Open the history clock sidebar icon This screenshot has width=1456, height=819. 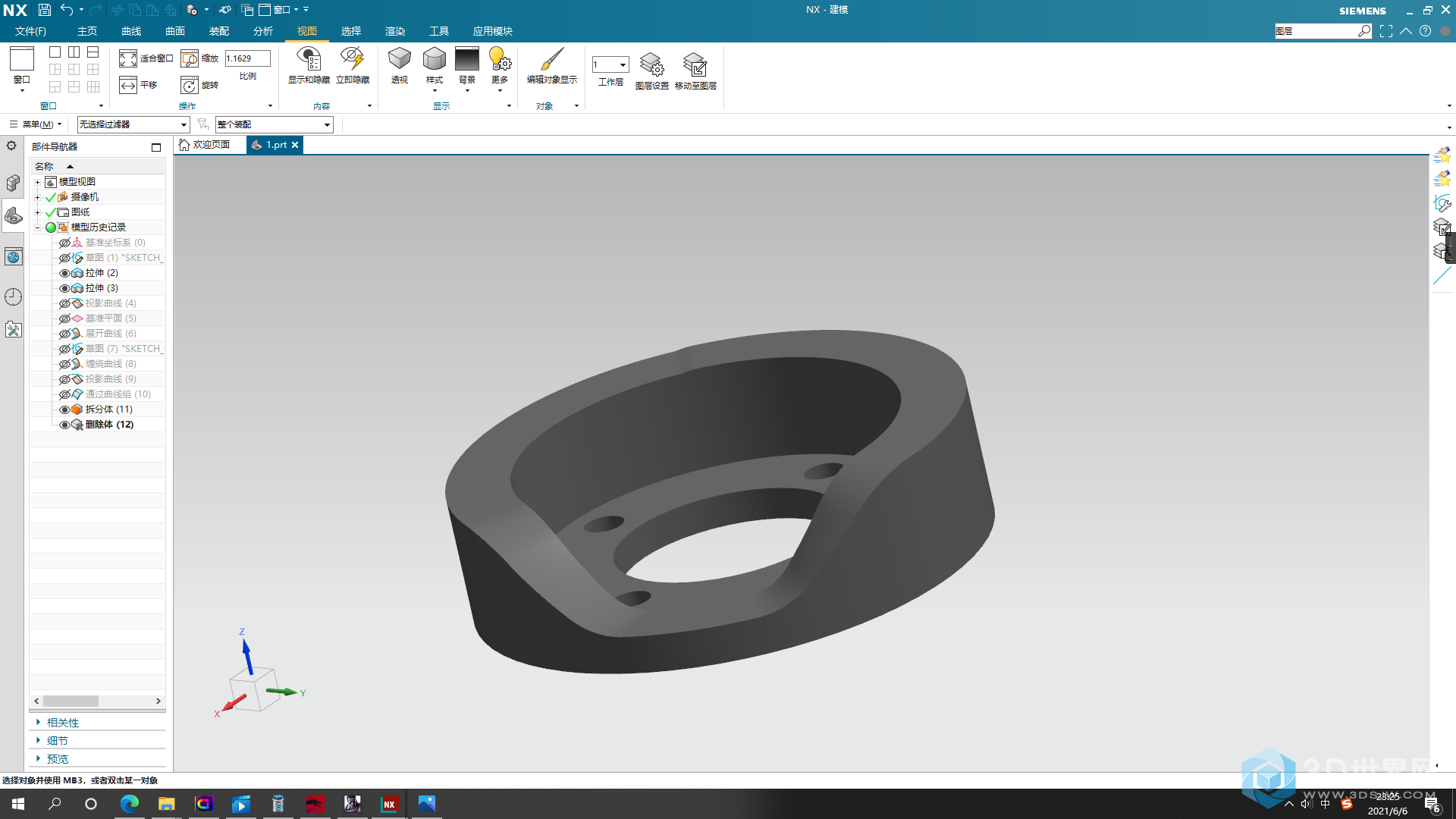[13, 297]
